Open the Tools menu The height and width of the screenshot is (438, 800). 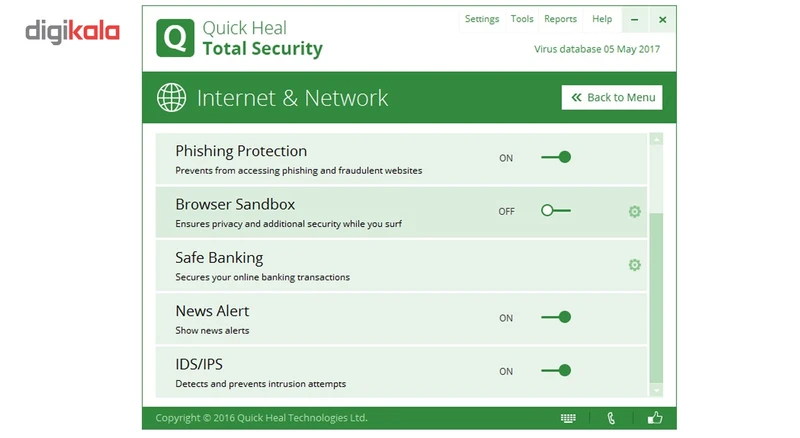click(522, 19)
